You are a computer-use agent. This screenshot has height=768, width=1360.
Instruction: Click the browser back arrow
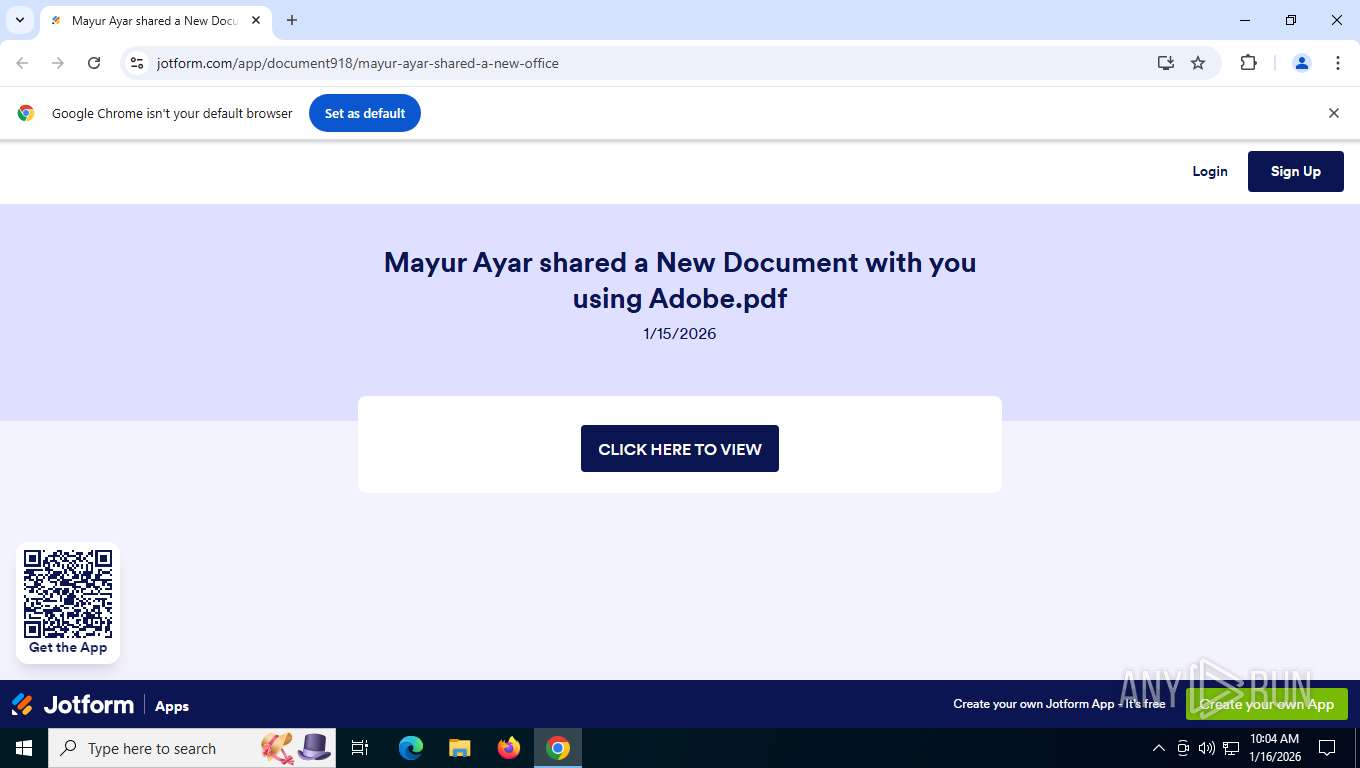[x=22, y=63]
